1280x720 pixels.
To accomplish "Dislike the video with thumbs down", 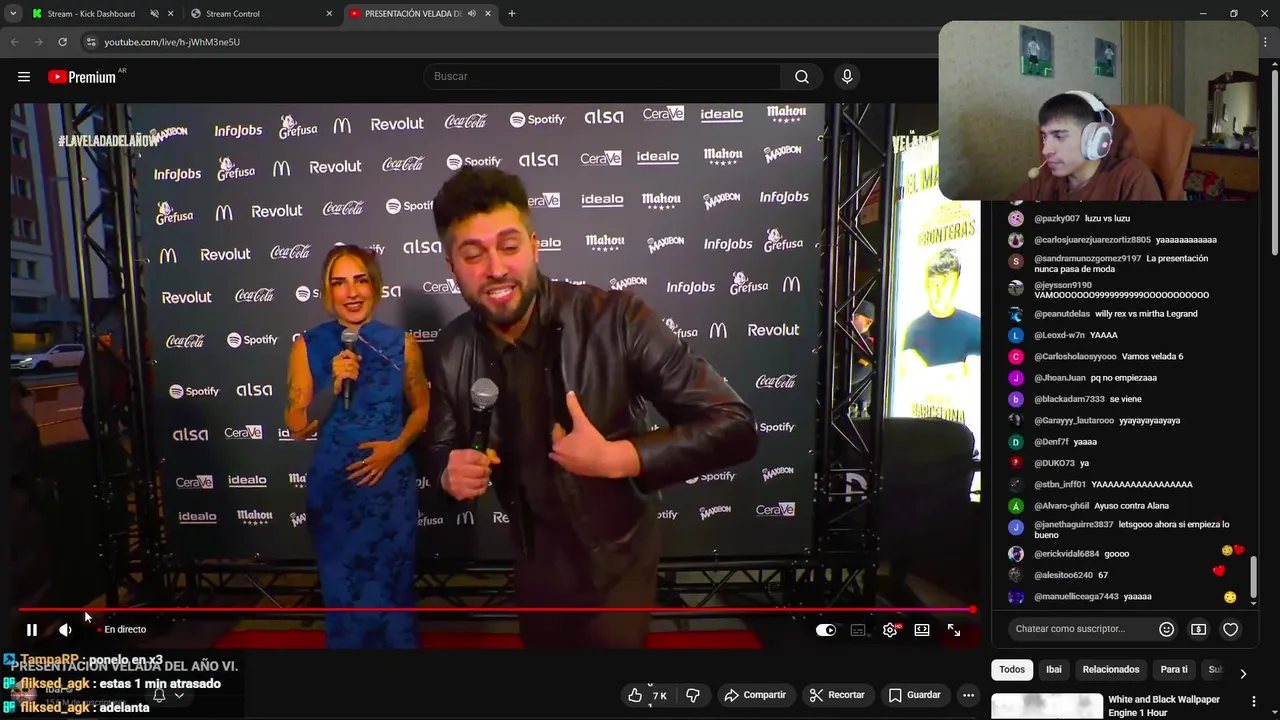I will click(x=693, y=695).
